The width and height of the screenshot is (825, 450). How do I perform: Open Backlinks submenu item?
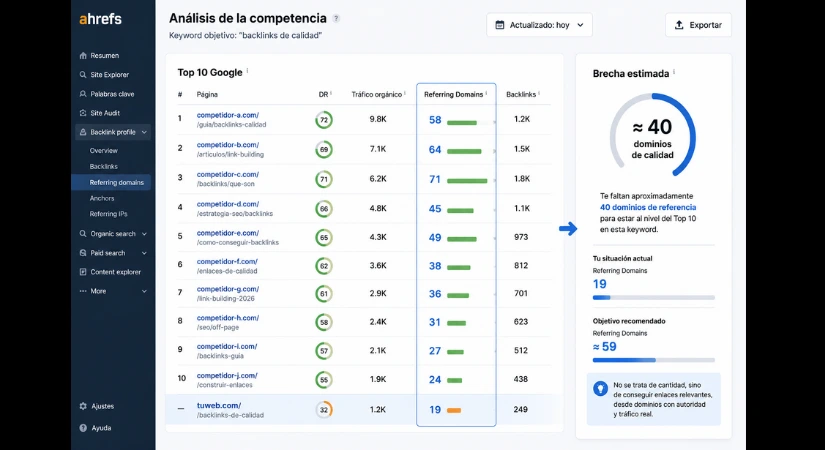point(104,166)
